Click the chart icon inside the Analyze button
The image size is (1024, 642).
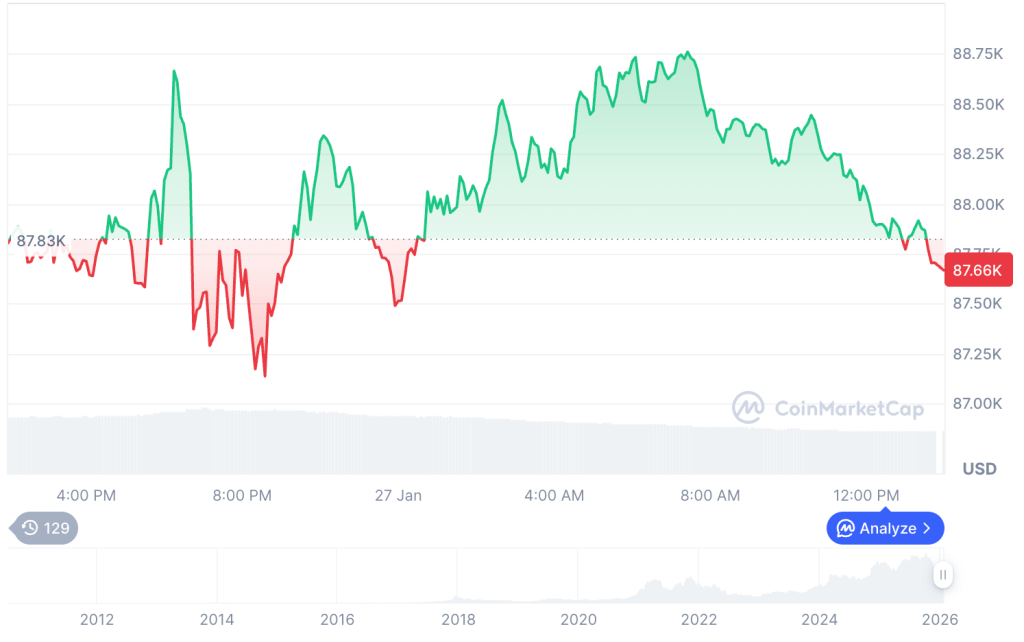point(845,528)
